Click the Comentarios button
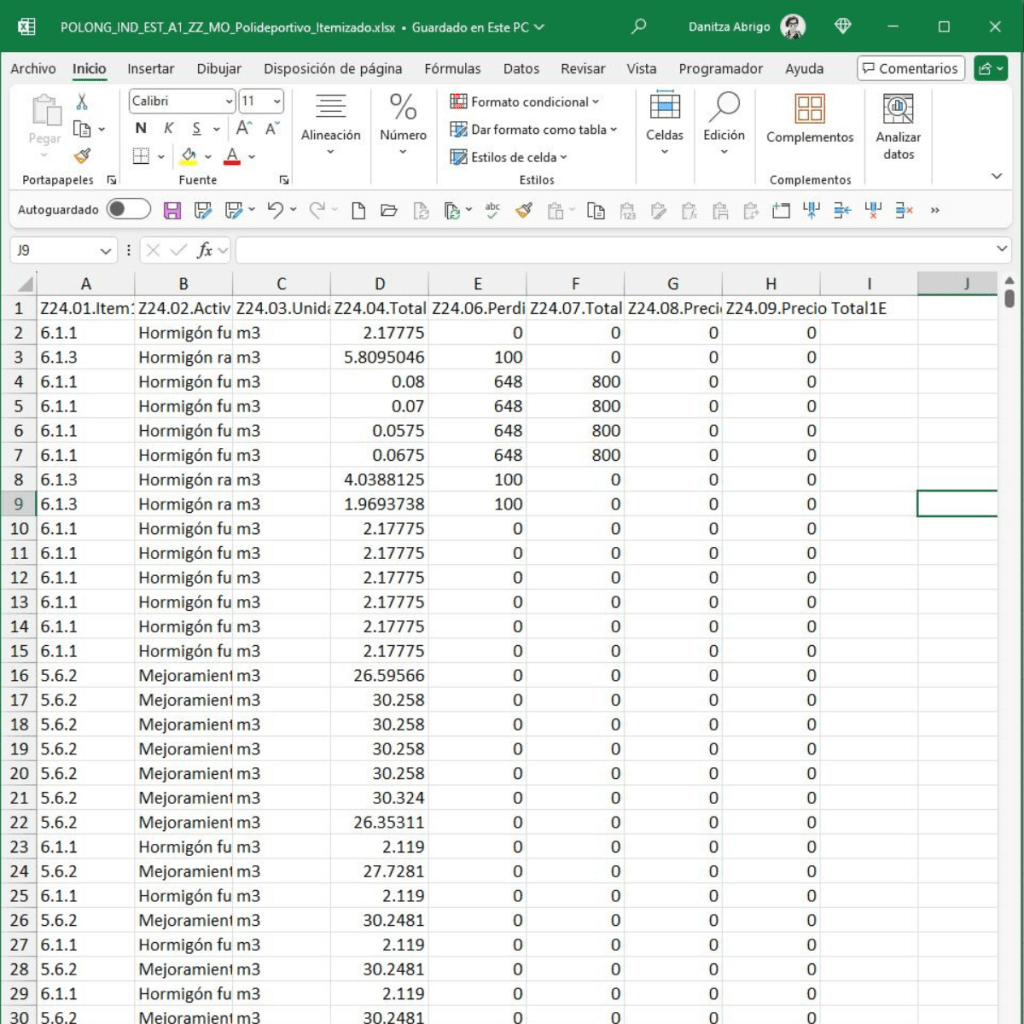Viewport: 1024px width, 1024px height. tap(910, 69)
